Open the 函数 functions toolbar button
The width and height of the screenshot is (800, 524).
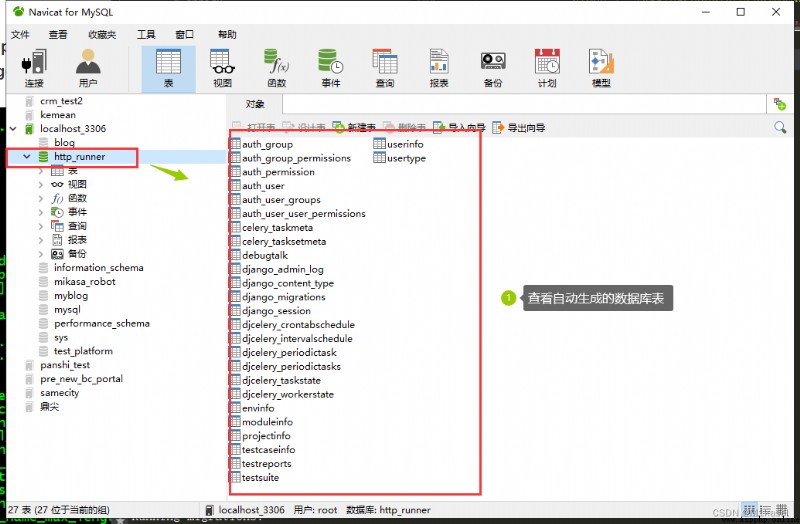coord(277,68)
